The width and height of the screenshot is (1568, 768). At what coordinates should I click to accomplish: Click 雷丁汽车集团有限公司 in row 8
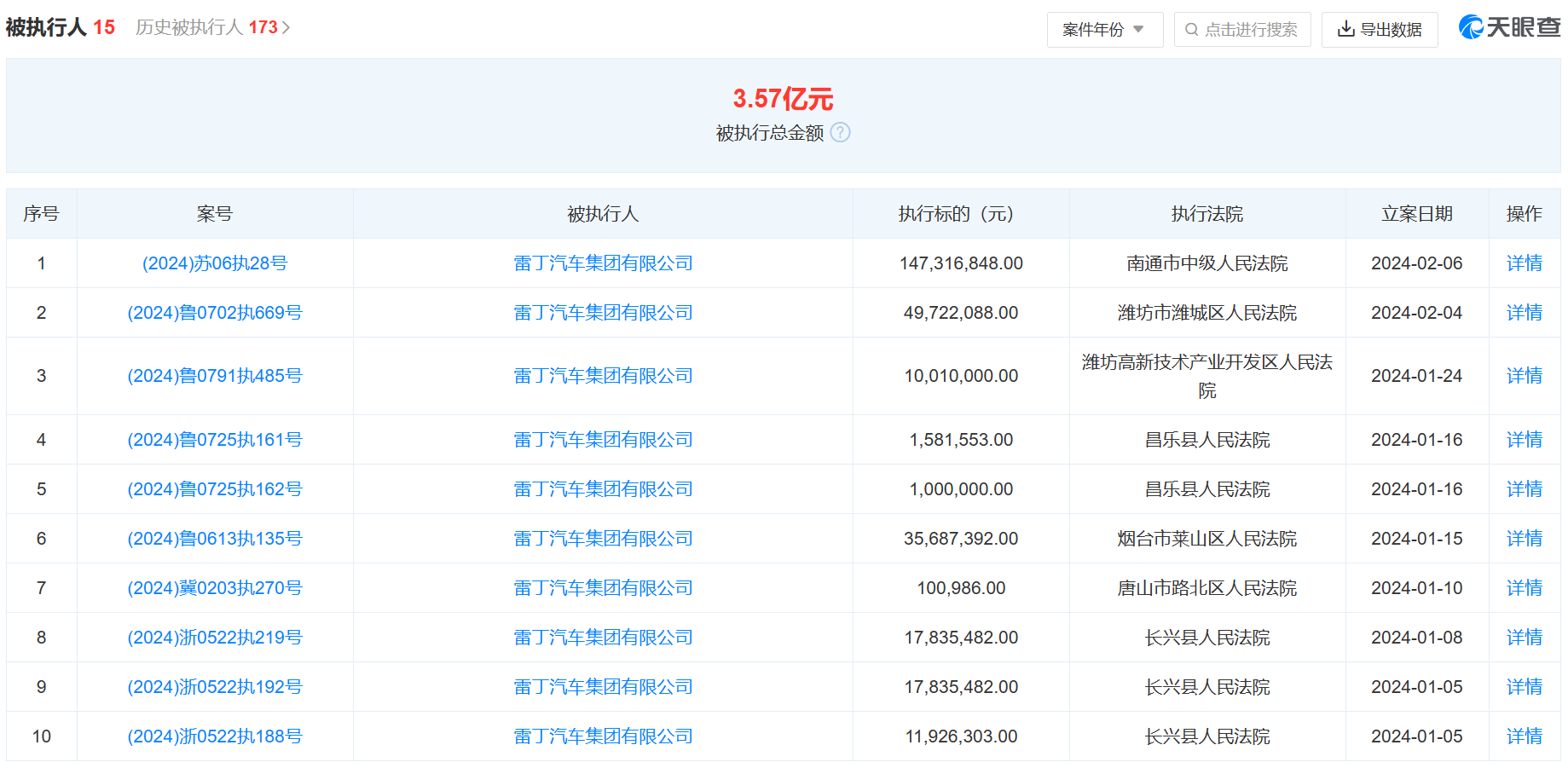point(603,638)
